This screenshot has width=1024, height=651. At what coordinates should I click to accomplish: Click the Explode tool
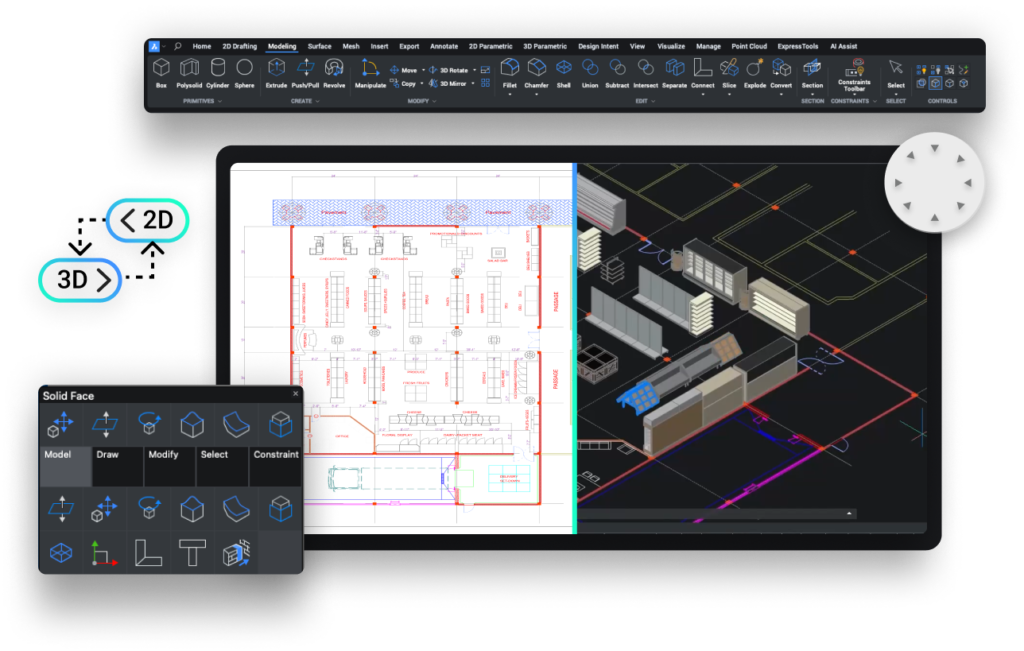(x=754, y=71)
